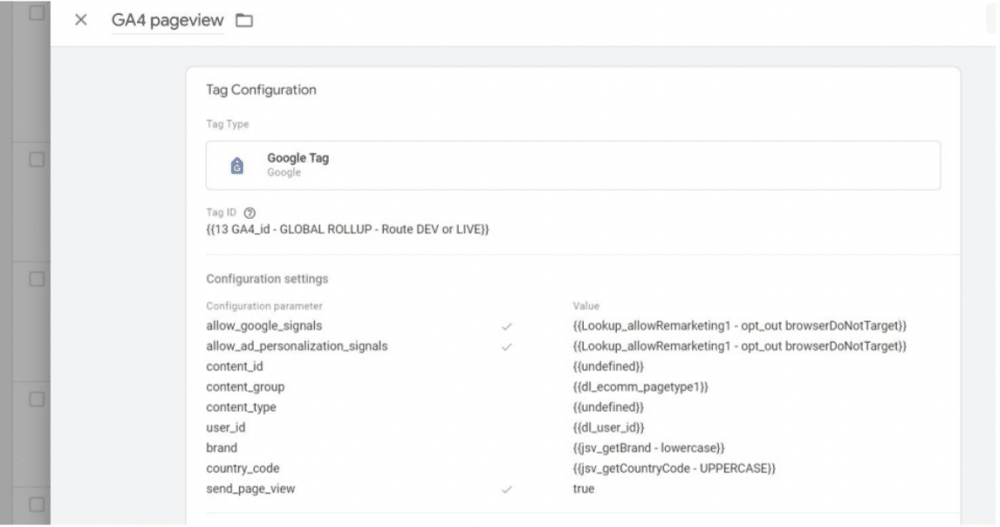This screenshot has width=1000, height=527.
Task: Click the jsv_getCountryCode UPPERCASE value
Action: (674, 469)
